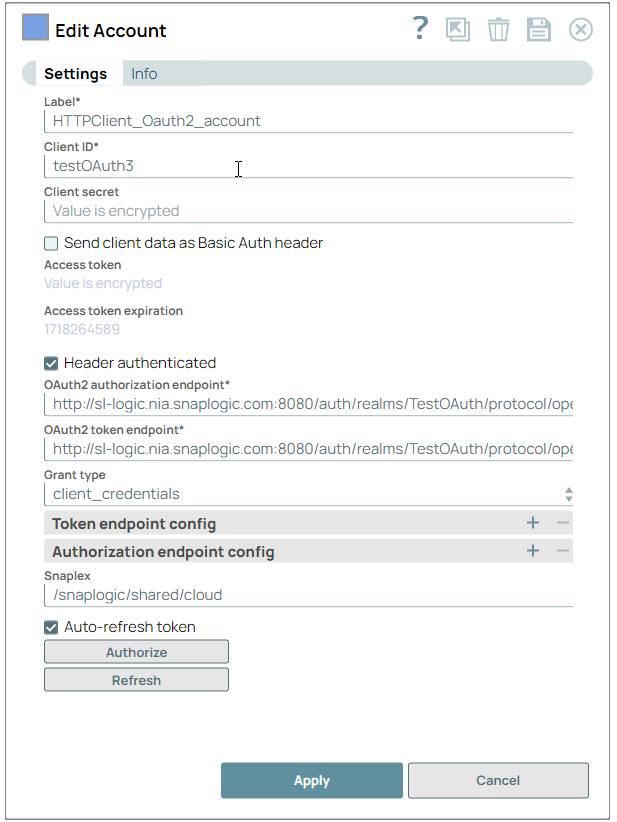The image size is (617, 822).
Task: Click the Authorize button
Action: (136, 652)
